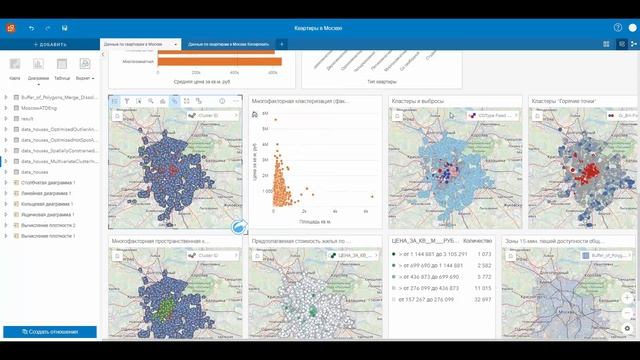Collapse the data pane with chevron

tap(103, 54)
